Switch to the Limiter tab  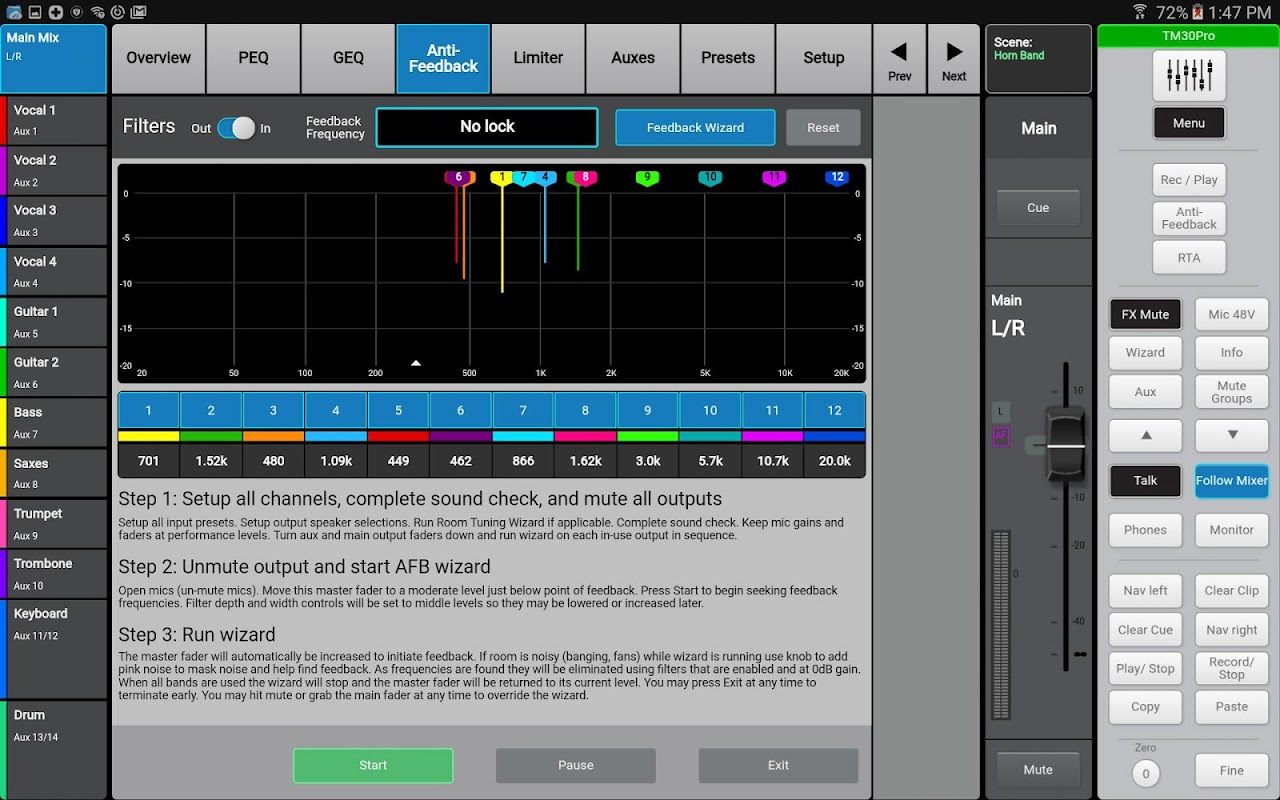(538, 58)
